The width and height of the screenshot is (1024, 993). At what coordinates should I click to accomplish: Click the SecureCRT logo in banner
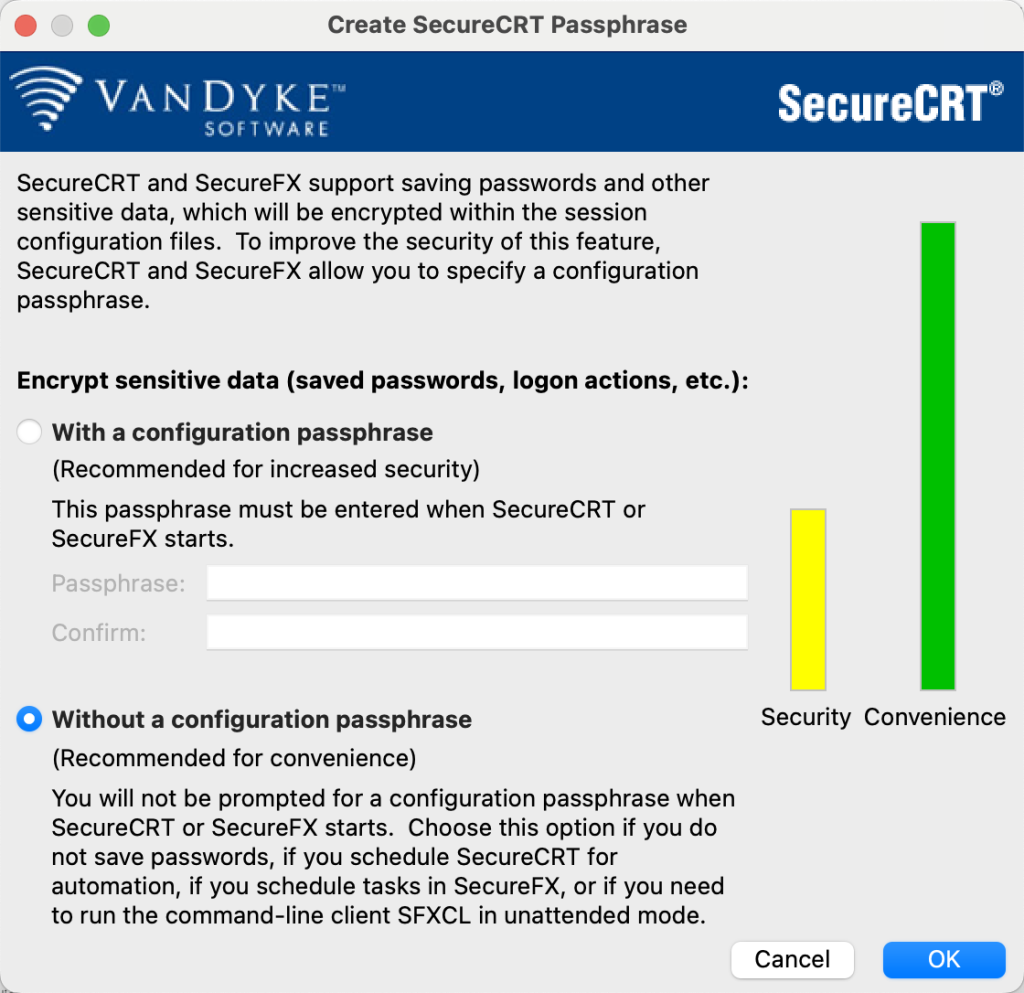[x=890, y=102]
